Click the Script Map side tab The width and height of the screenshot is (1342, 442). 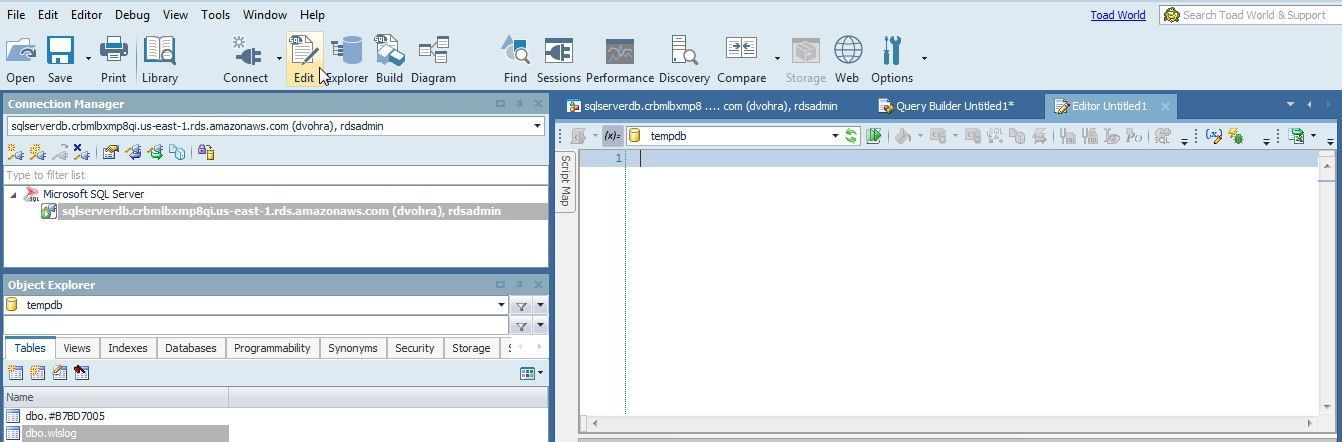pos(565,181)
